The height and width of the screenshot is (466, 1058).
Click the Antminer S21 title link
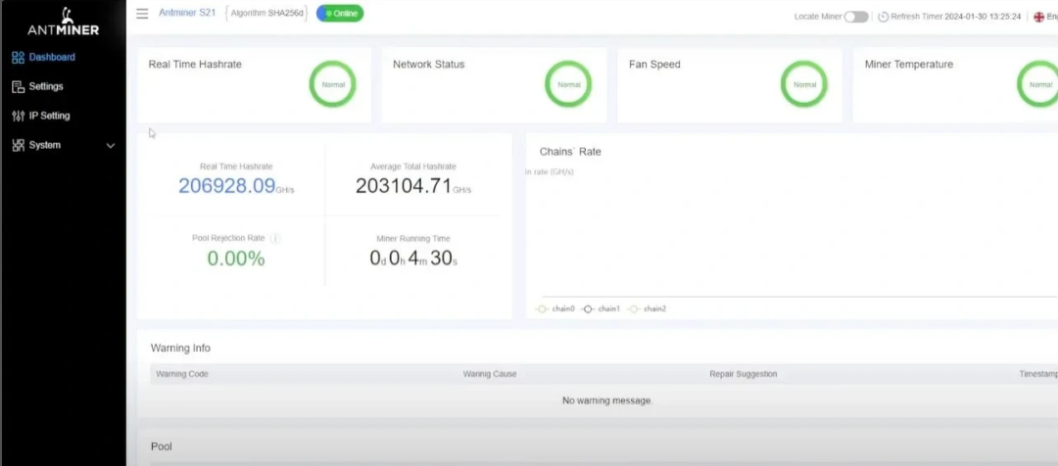(x=187, y=13)
